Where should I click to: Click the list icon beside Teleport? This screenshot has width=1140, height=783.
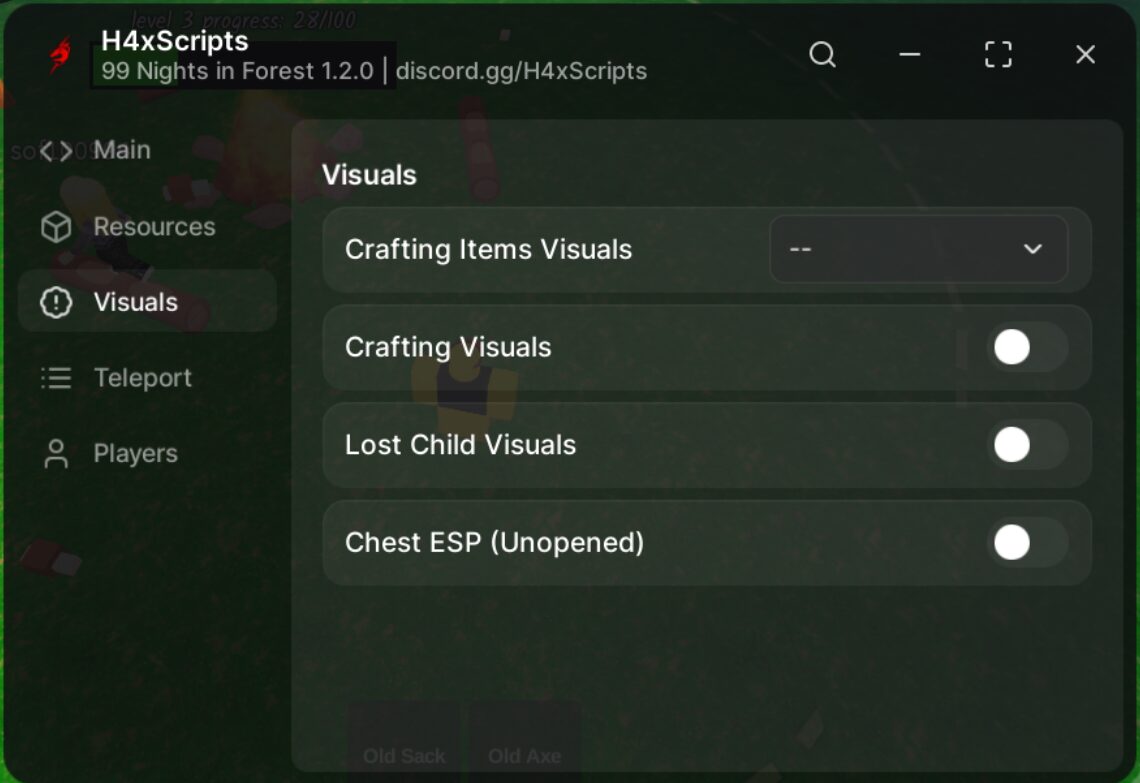coord(56,378)
